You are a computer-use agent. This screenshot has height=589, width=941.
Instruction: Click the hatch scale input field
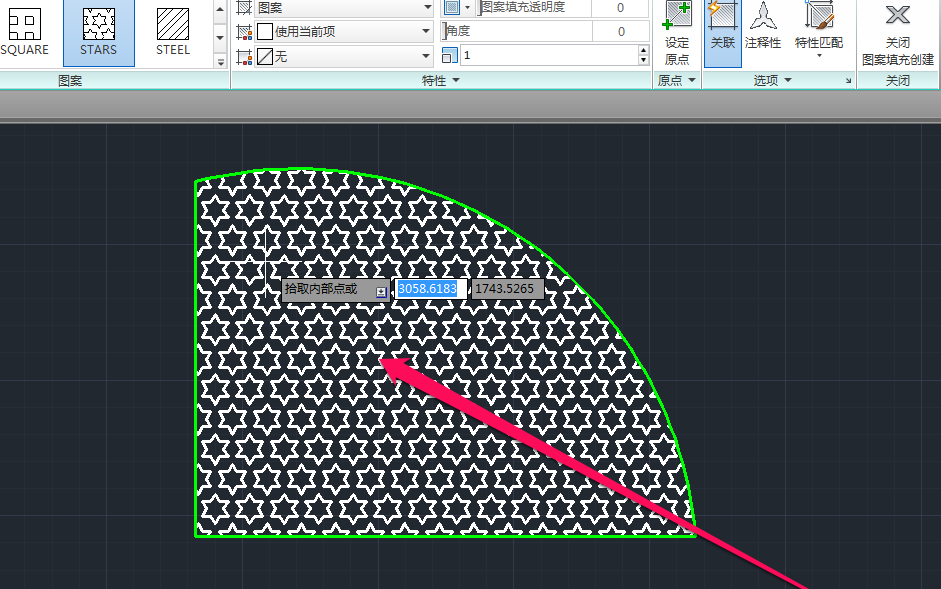coord(549,55)
